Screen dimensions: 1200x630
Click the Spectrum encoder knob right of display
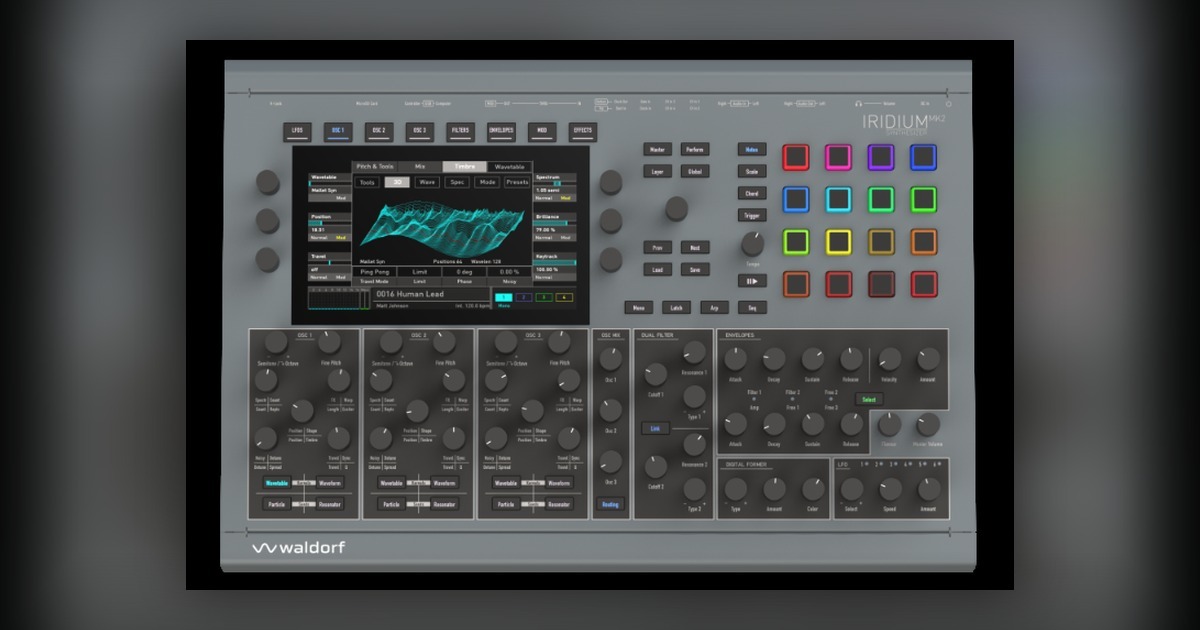[611, 181]
